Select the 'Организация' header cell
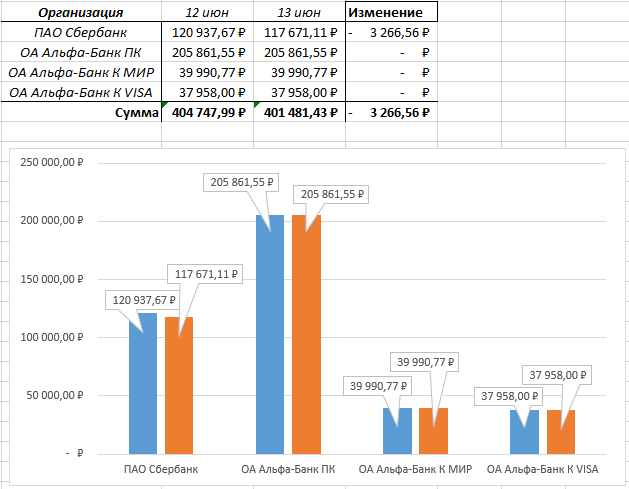The image size is (629, 489). pyautogui.click(x=81, y=12)
